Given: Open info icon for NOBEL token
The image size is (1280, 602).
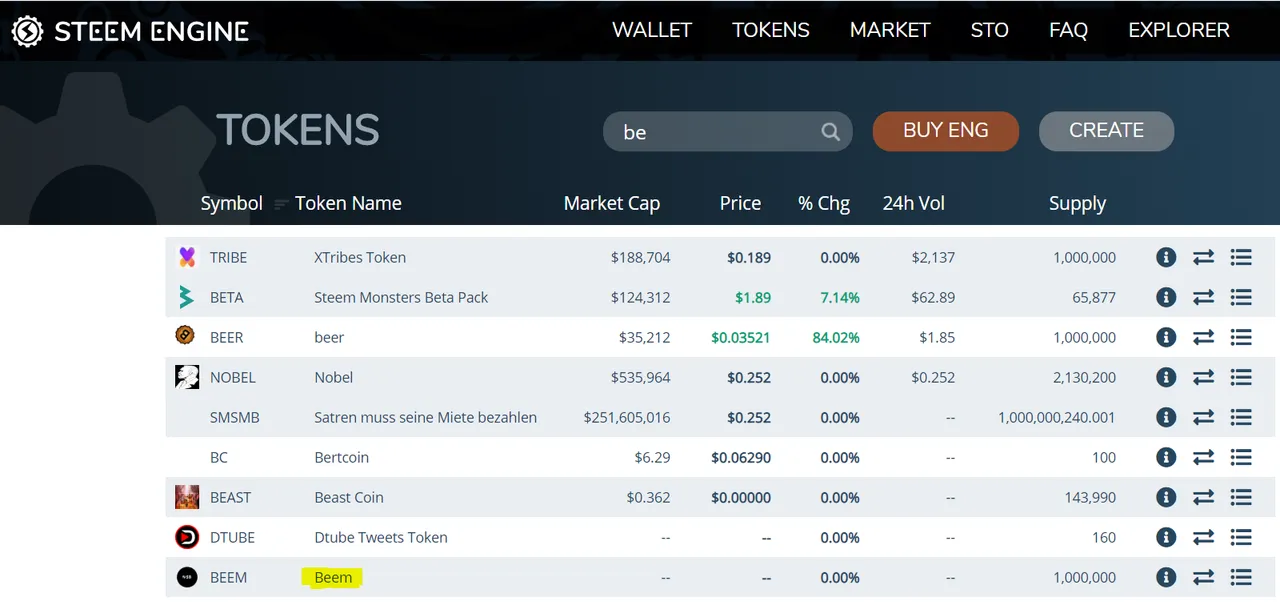Looking at the screenshot, I should pos(1165,377).
